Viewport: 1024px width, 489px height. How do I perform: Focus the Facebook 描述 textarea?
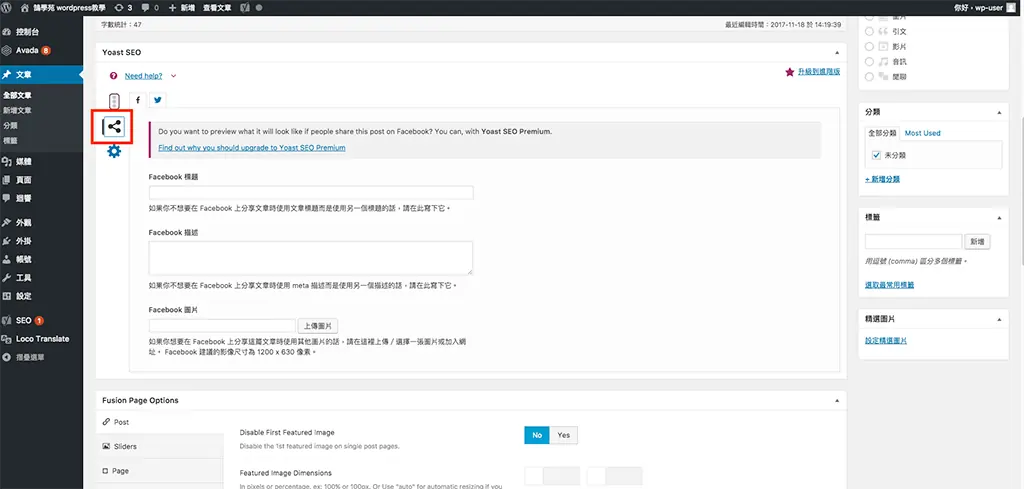coord(311,258)
